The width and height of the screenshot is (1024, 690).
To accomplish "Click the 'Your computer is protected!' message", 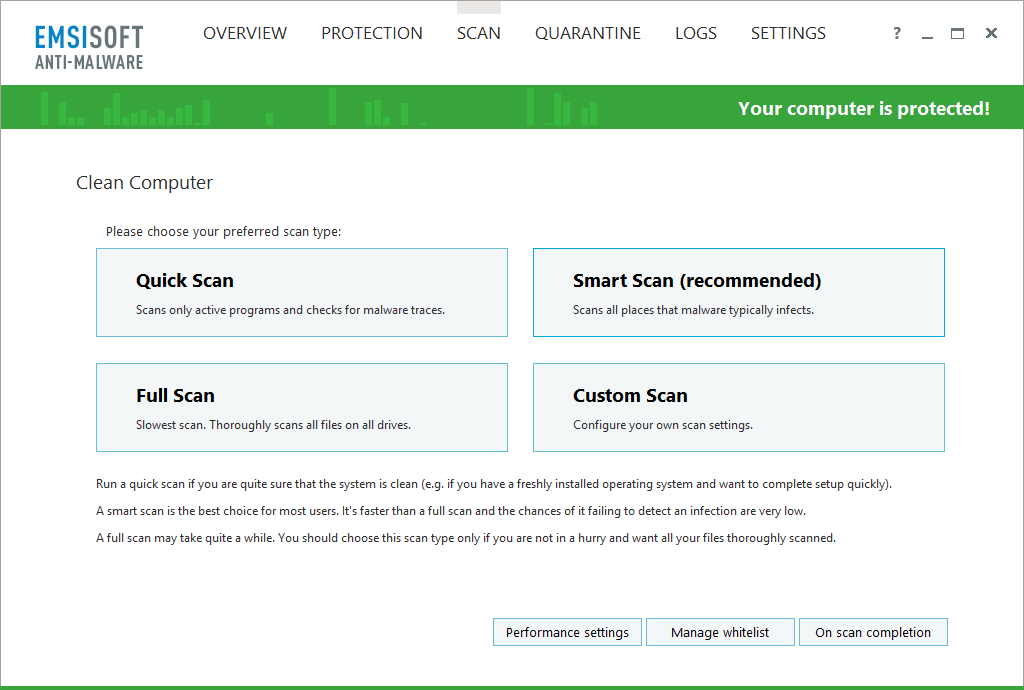I will coord(864,108).
